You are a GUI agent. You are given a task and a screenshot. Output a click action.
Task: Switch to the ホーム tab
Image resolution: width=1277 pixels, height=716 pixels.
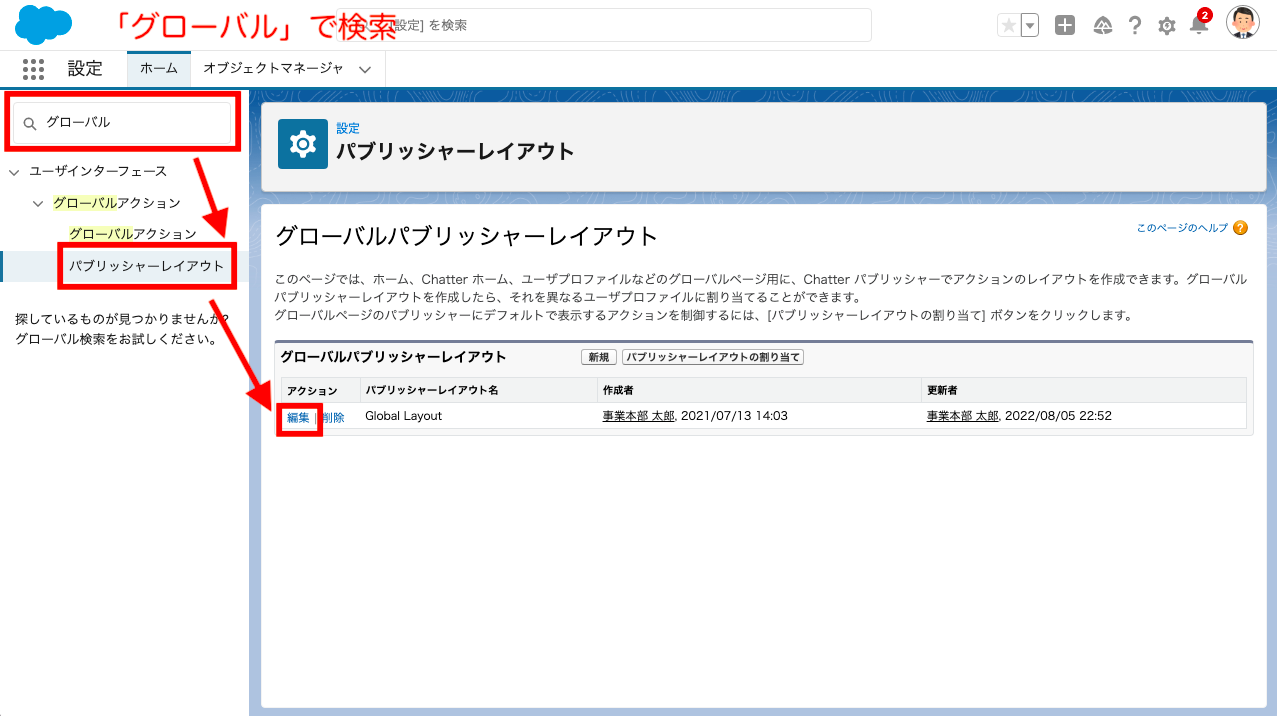click(x=158, y=69)
